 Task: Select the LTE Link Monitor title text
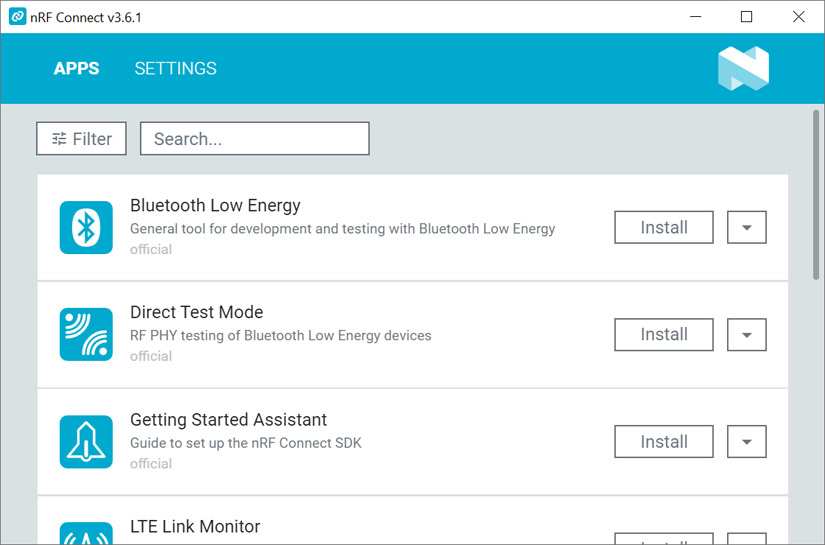195,527
